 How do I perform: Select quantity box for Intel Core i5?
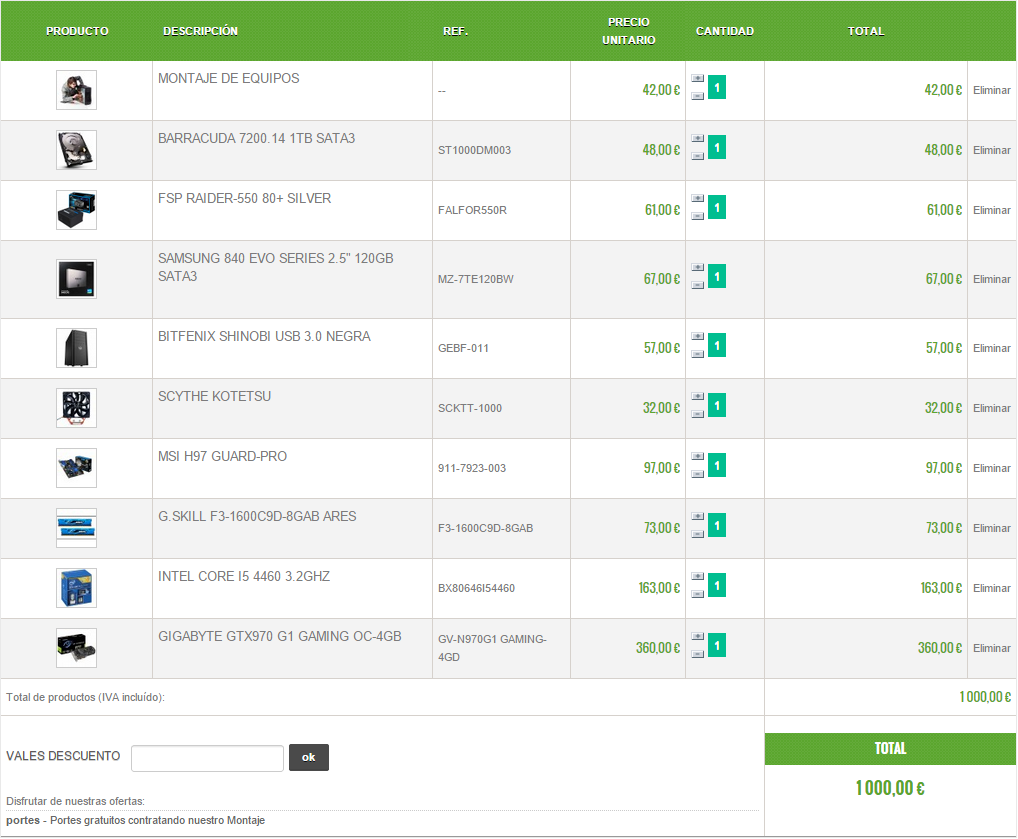tap(717, 585)
